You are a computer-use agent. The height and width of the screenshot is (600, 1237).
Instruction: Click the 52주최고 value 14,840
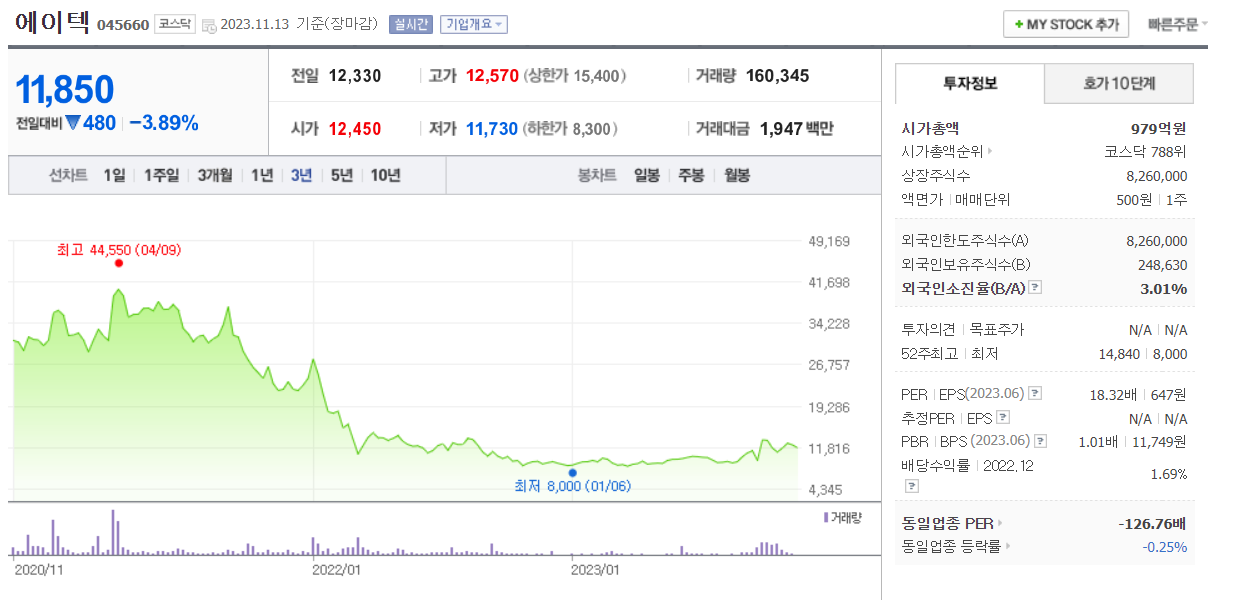tap(1120, 354)
